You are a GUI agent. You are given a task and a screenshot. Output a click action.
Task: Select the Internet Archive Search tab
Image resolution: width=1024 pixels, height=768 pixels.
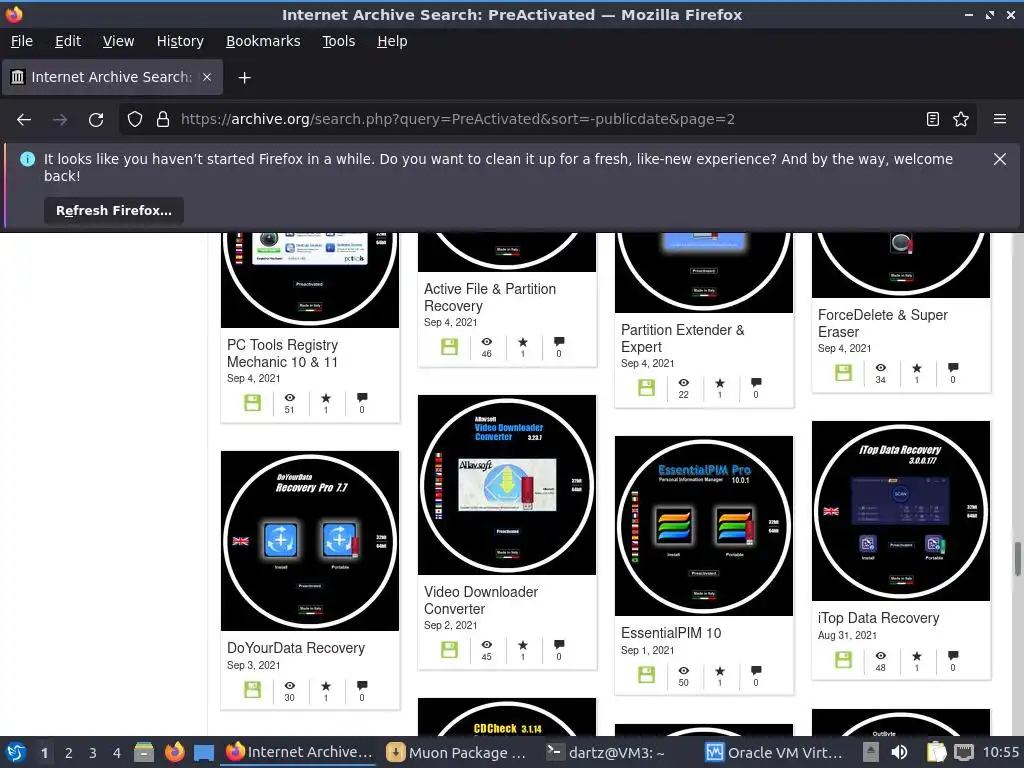[112, 77]
